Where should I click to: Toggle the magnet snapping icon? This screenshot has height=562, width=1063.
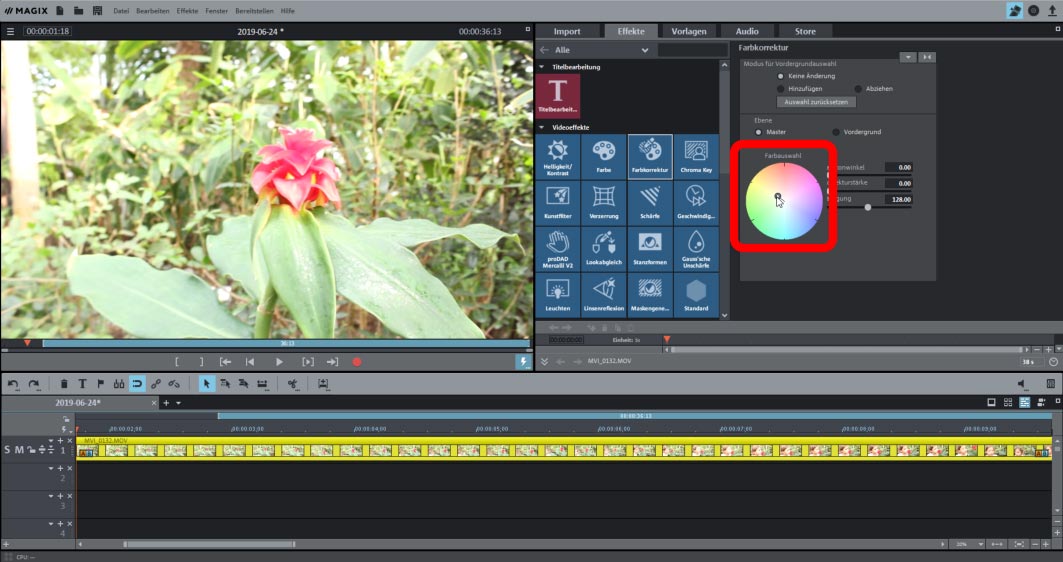click(137, 384)
